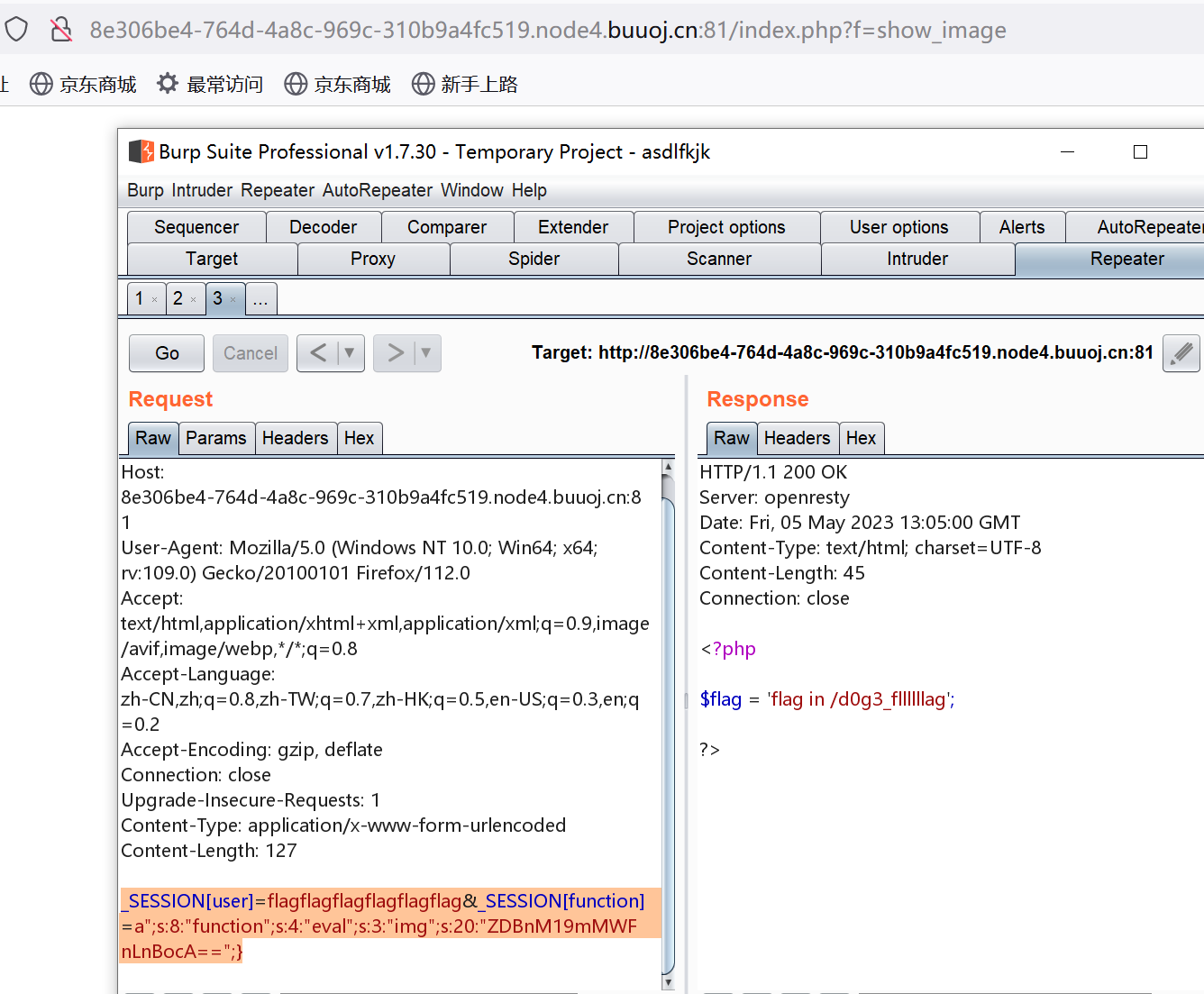Switch to the Extender tab
Screen dimensions: 1204x994
573,227
